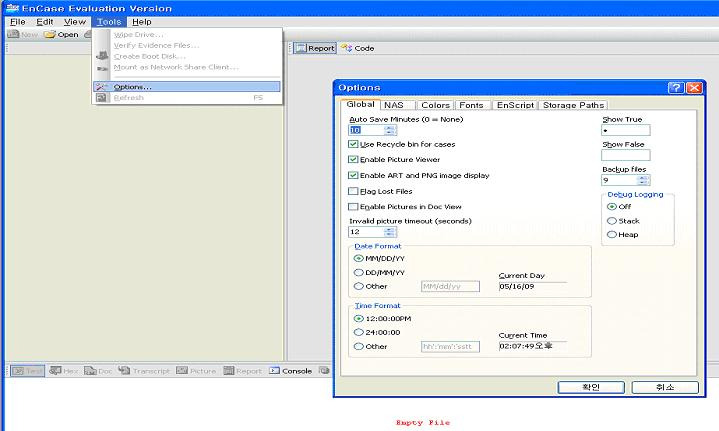Set Debug Logging to Stack
Screen dimensions: 719x431
point(612,221)
